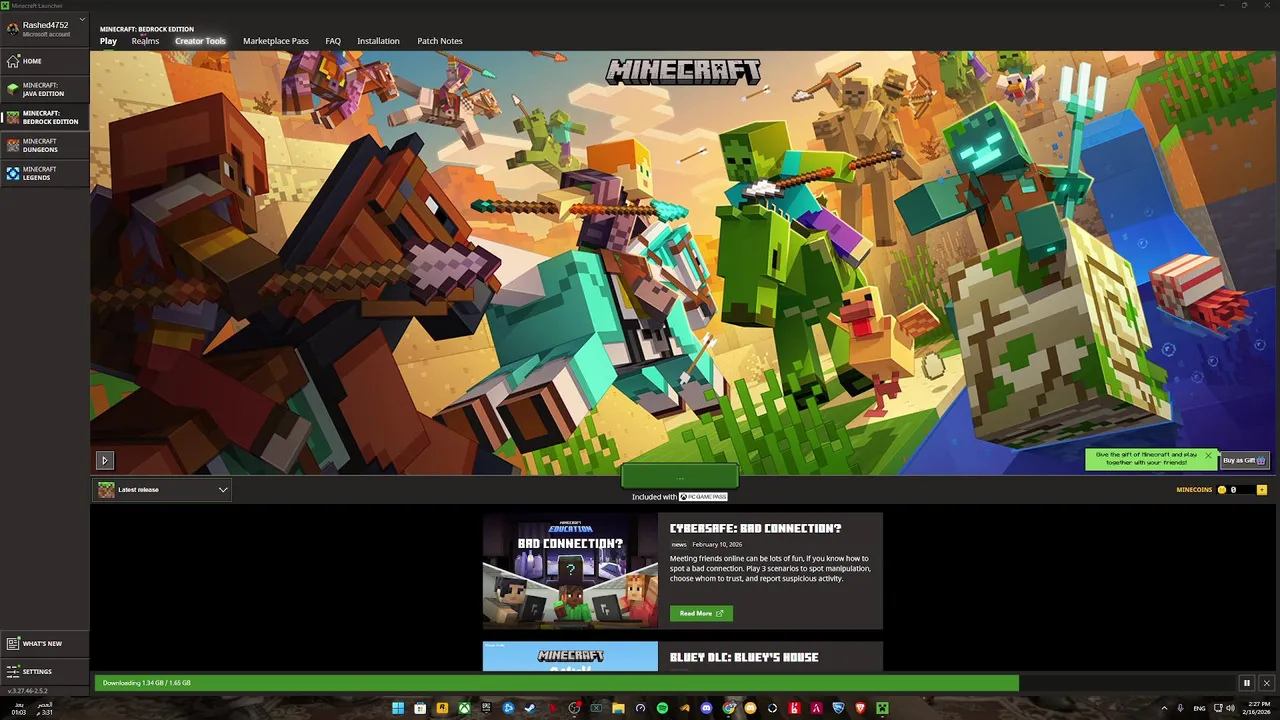Open the Home section in sidebar
The width and height of the screenshot is (1280, 720).
45,61
